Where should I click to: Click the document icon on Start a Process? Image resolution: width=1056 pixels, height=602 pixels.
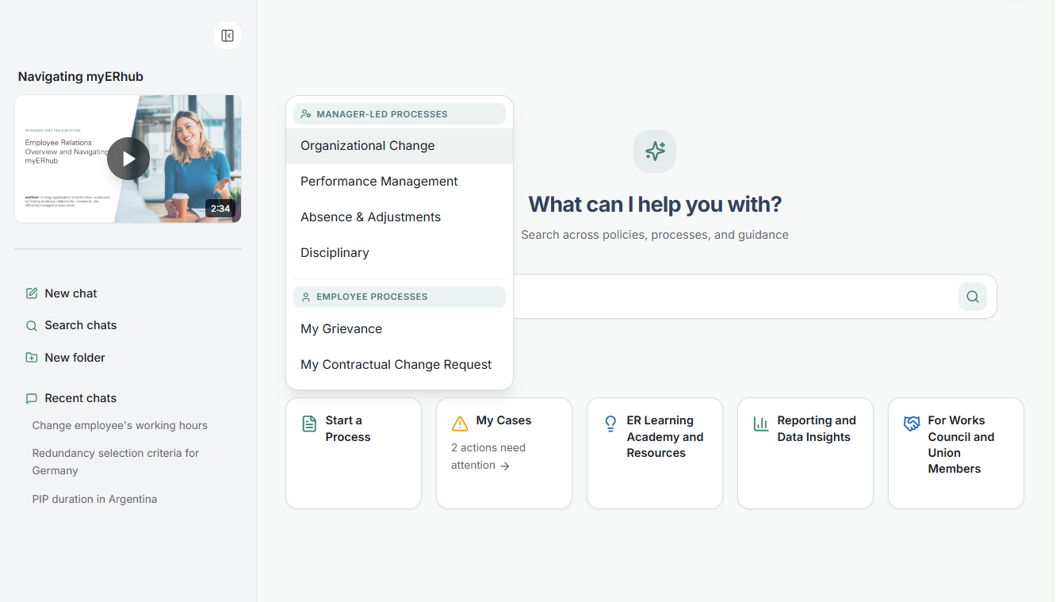[309, 424]
